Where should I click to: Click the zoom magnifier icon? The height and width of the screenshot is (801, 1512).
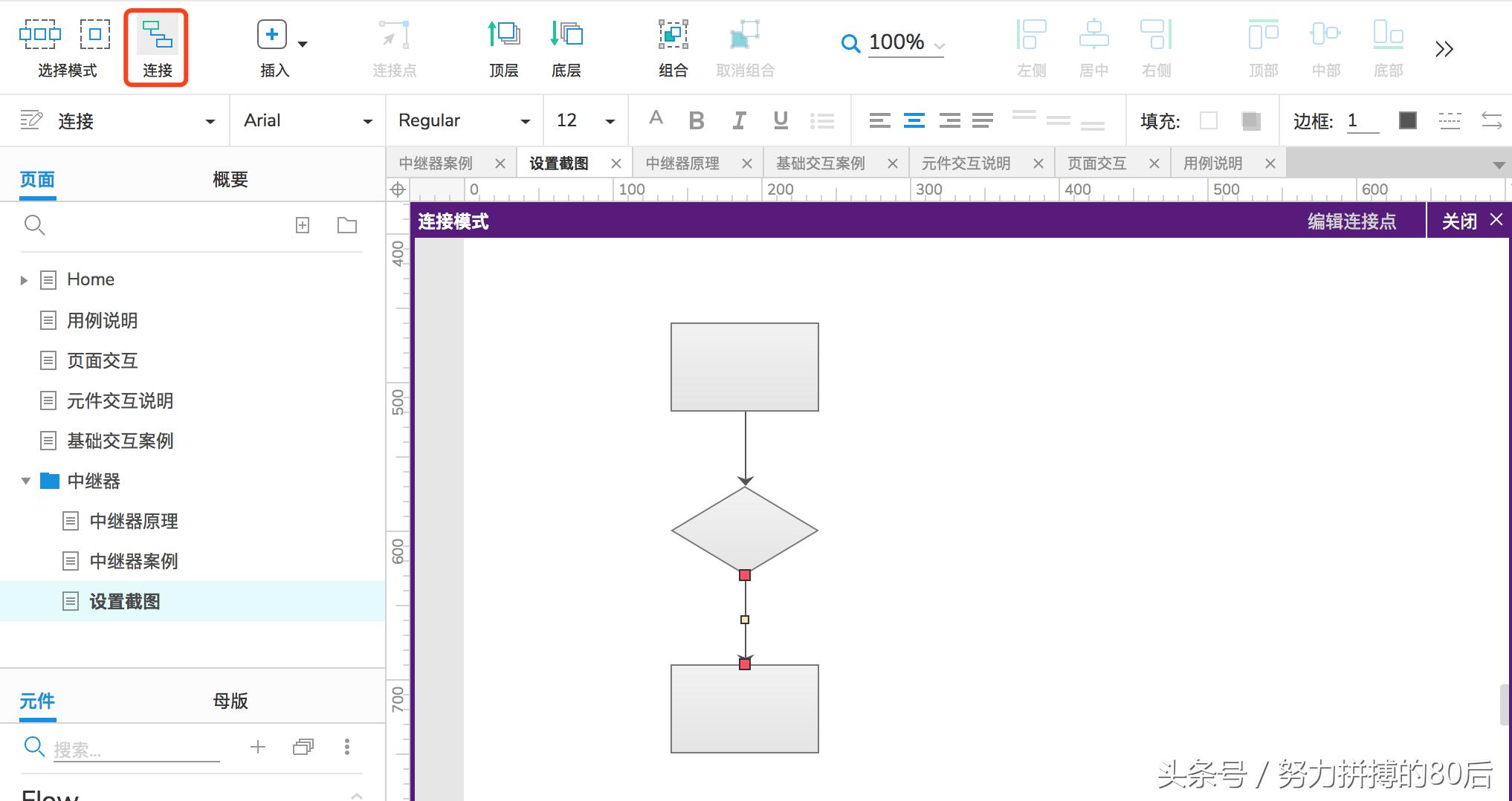coord(850,43)
